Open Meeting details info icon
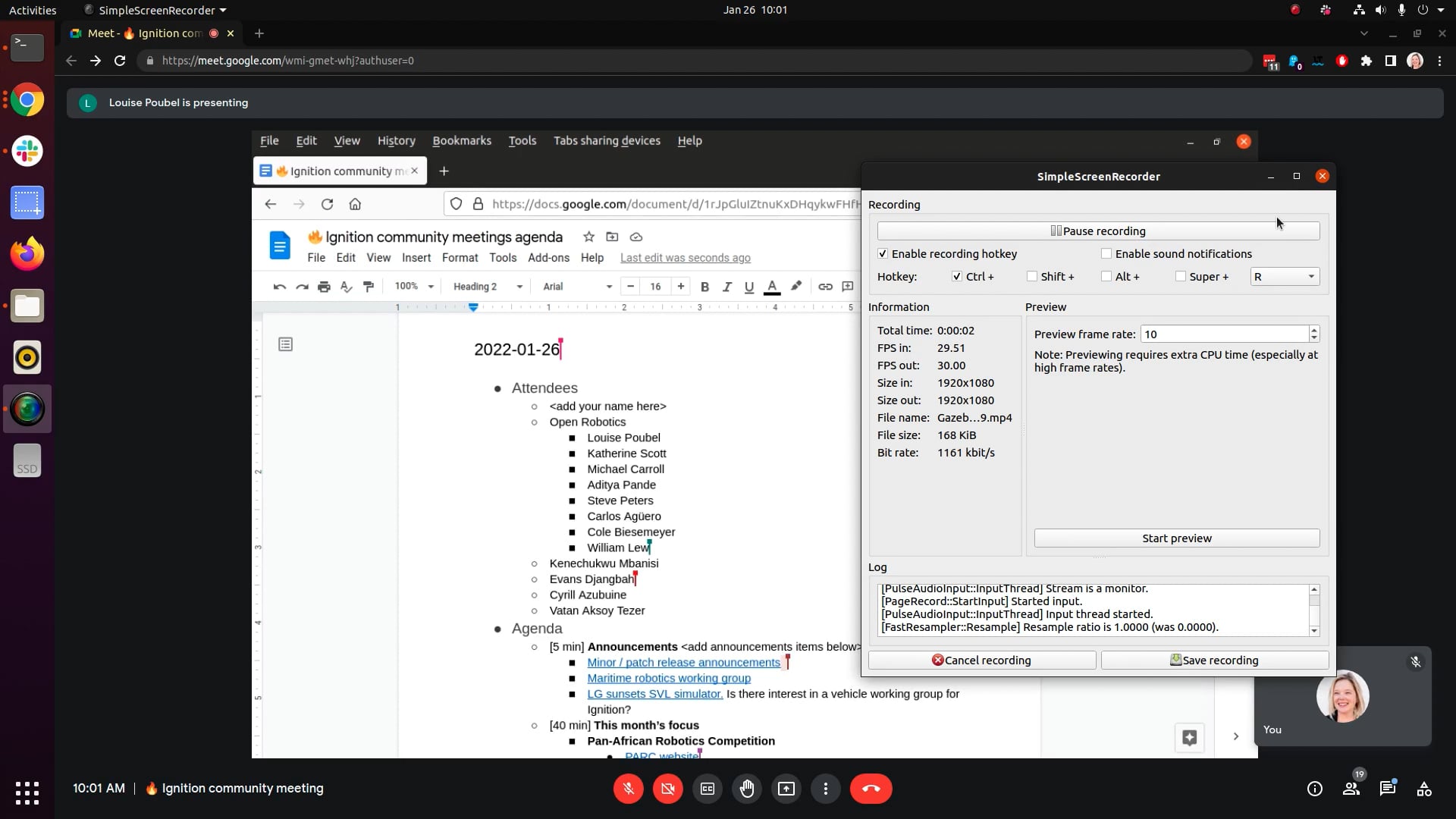Image resolution: width=1456 pixels, height=819 pixels. (1315, 789)
